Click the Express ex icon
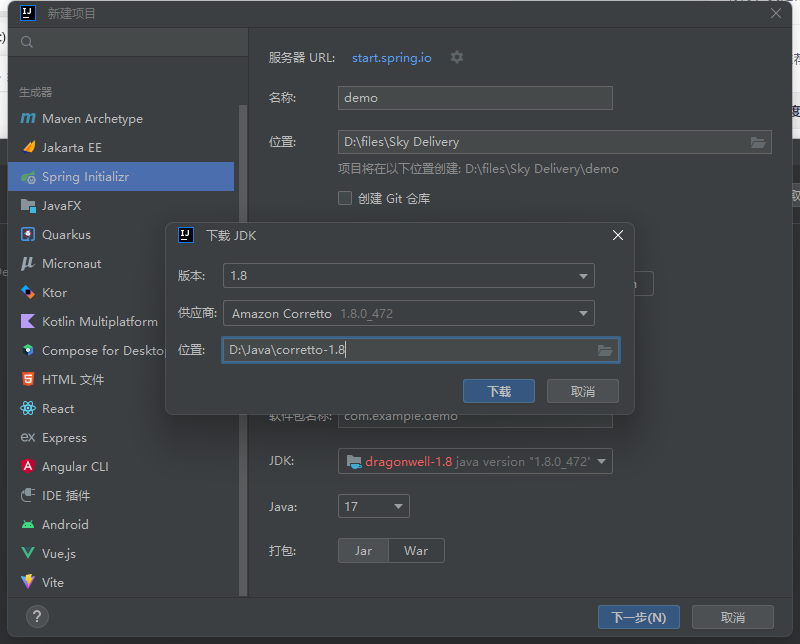This screenshot has width=800, height=644. [x=28, y=437]
